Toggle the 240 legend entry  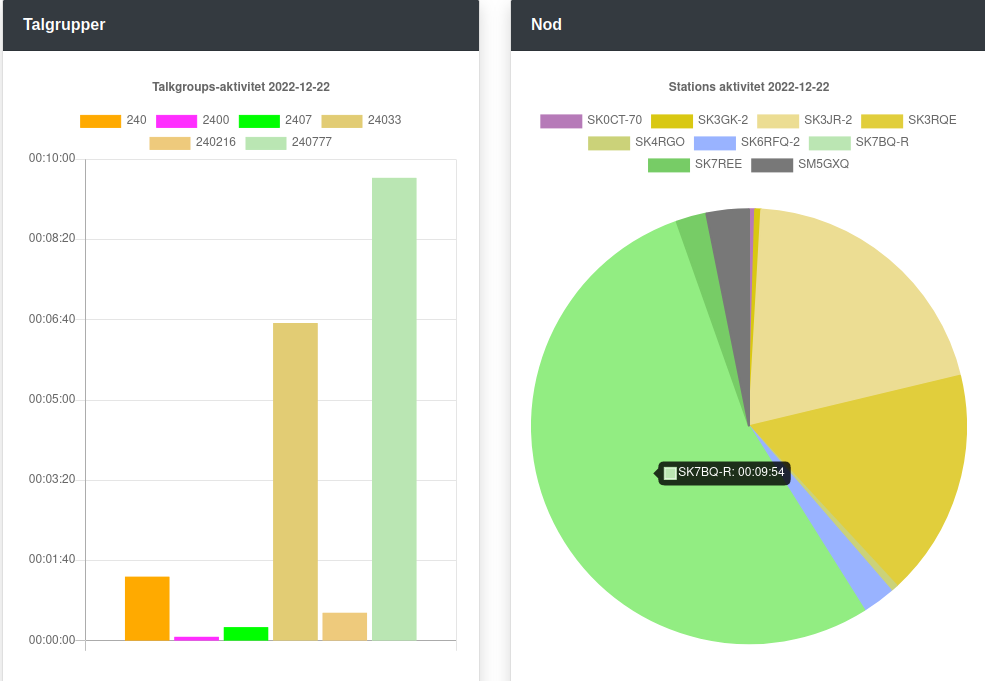pos(113,121)
